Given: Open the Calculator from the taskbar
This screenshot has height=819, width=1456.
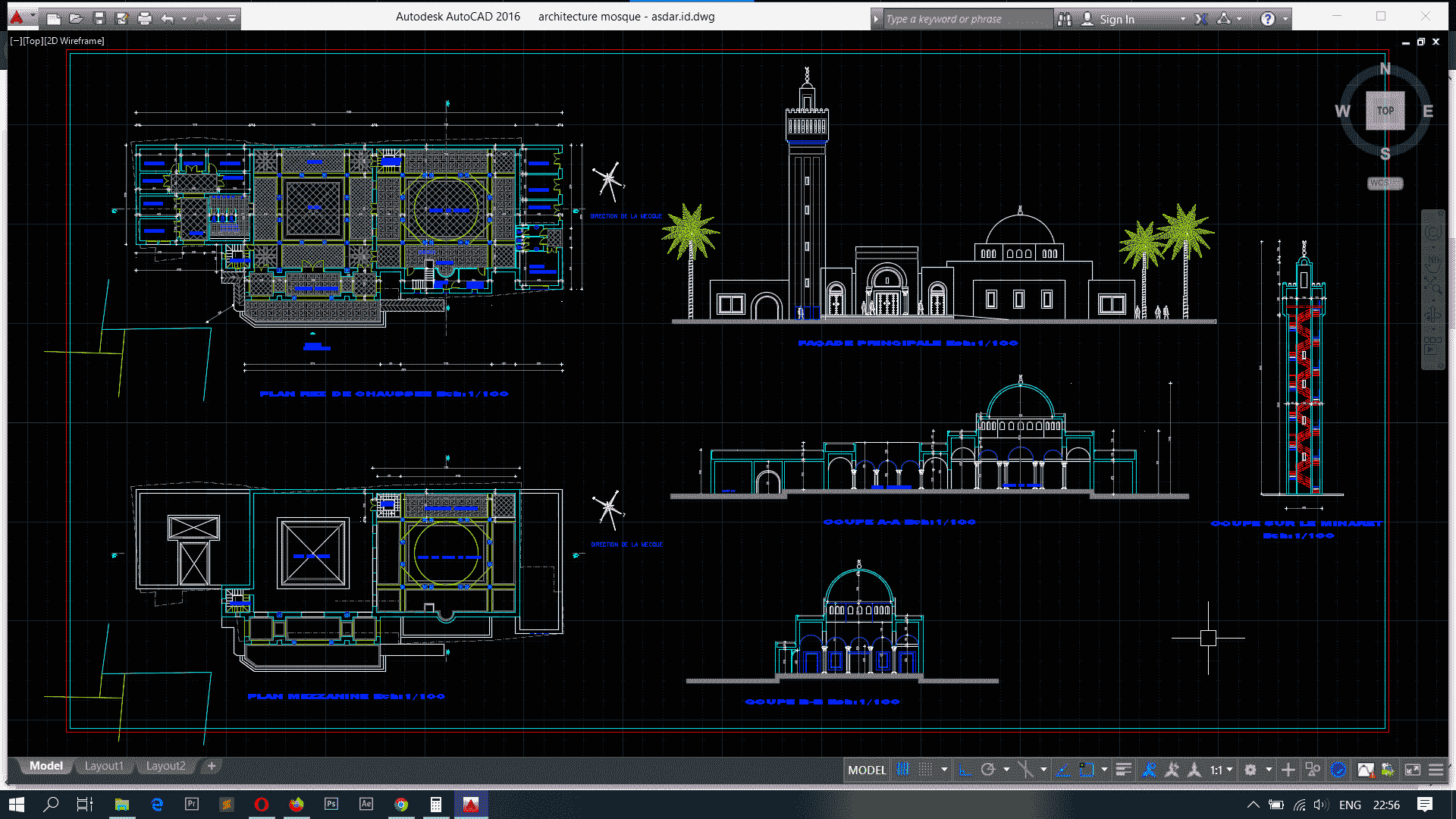Looking at the screenshot, I should tap(436, 805).
